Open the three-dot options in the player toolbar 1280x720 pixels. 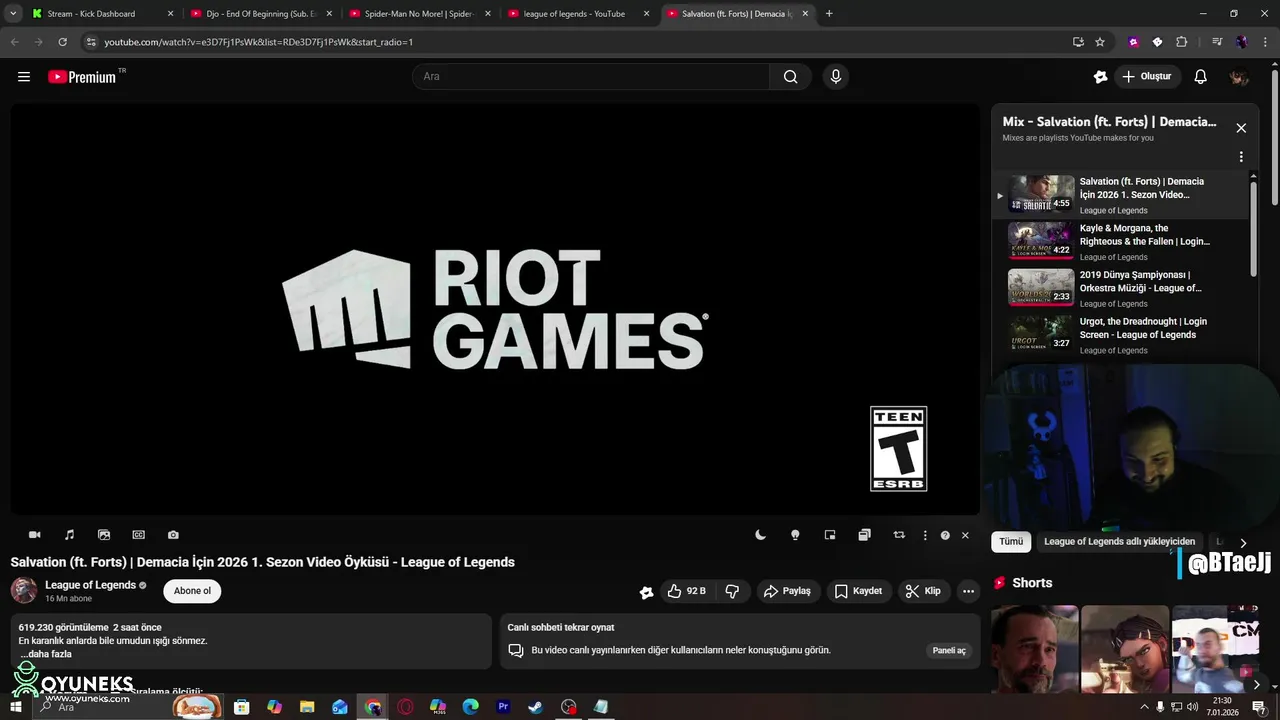pyautogui.click(x=925, y=535)
